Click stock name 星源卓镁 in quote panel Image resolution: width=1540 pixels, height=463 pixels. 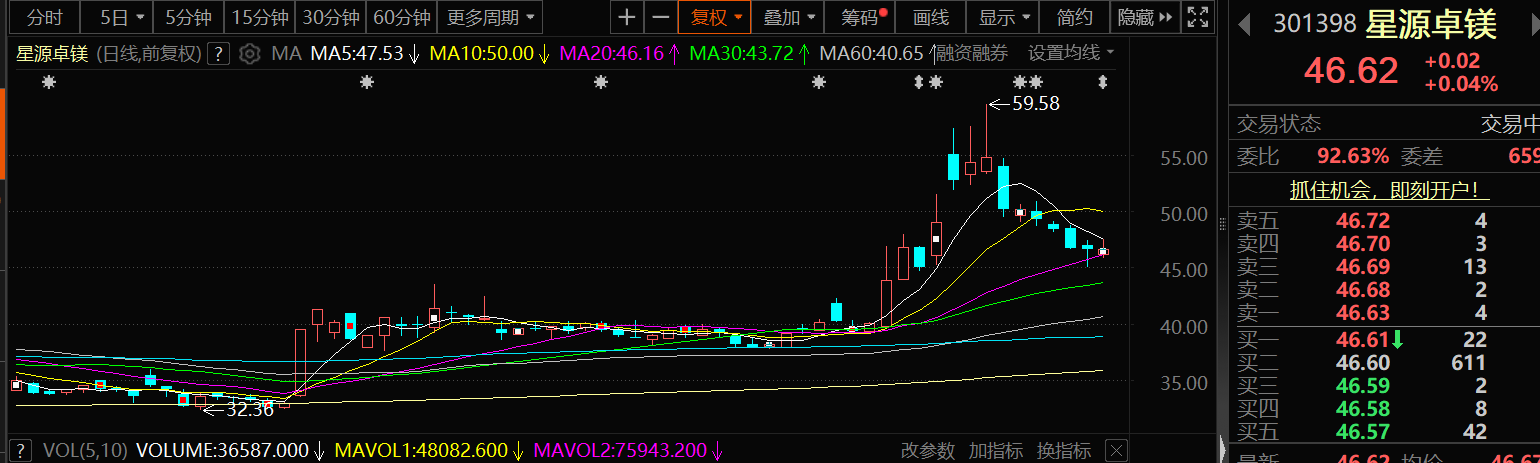pyautogui.click(x=1430, y=24)
